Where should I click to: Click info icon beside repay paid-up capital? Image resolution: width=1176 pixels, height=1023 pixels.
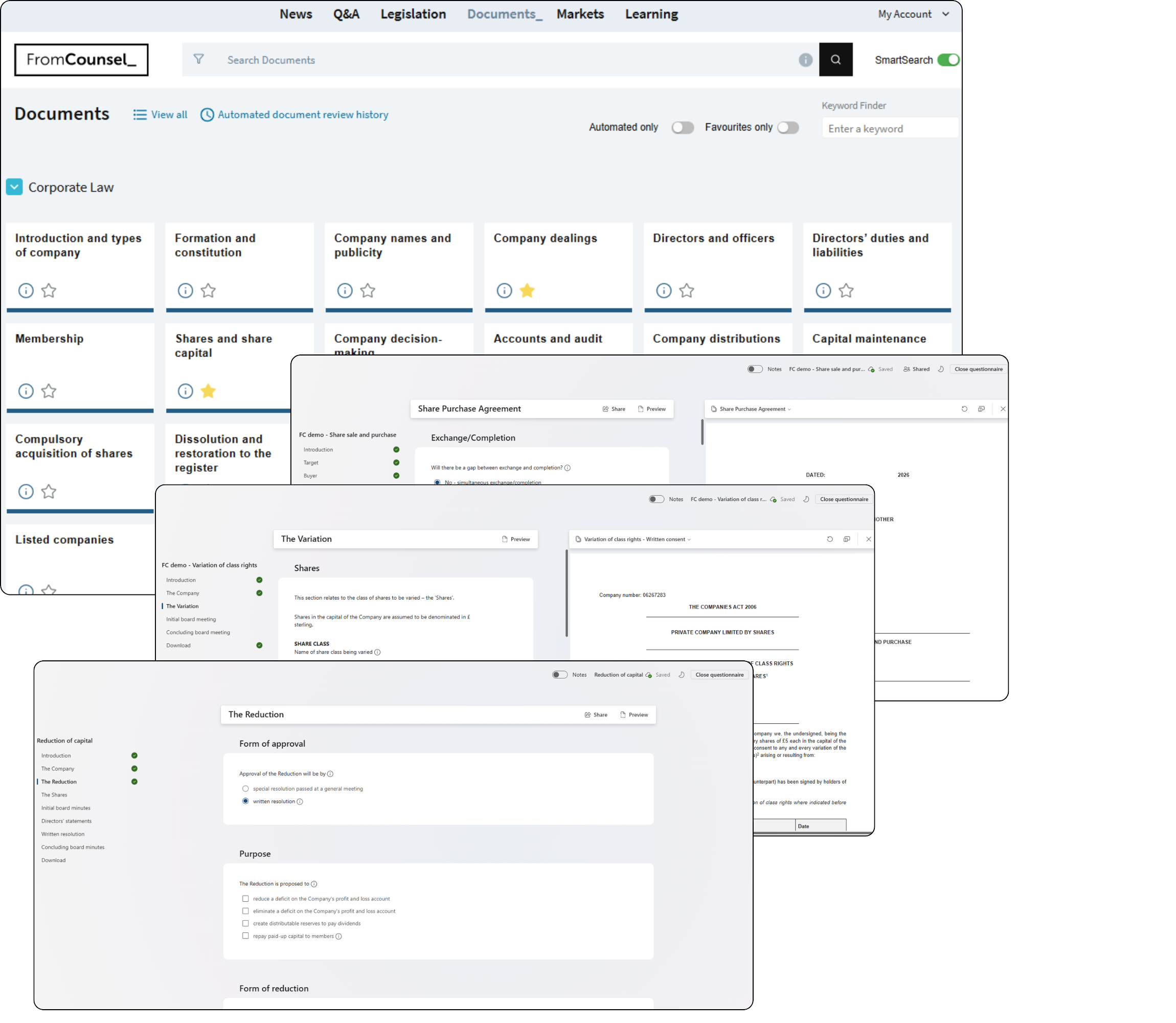point(338,936)
